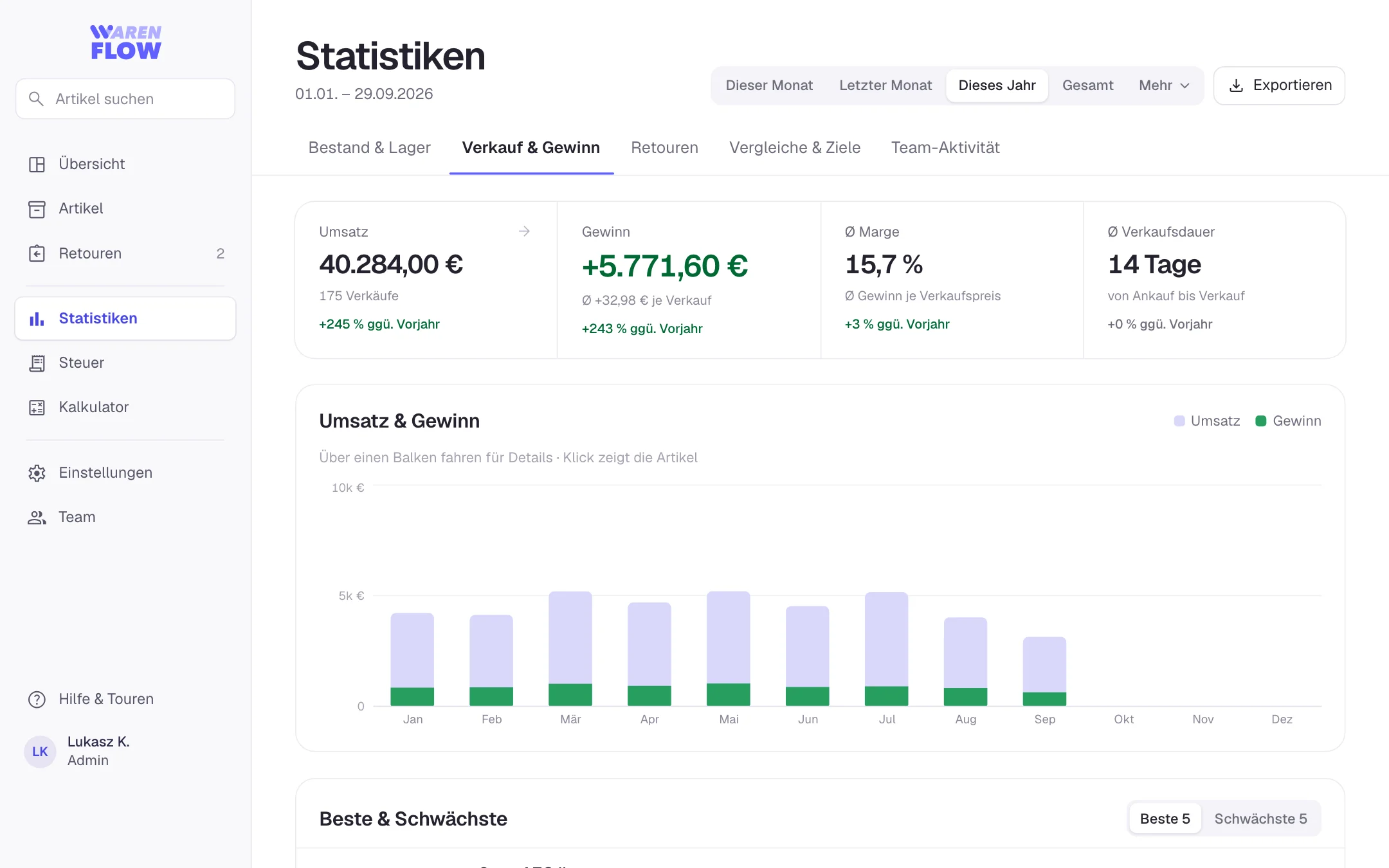Open Kalkulator in the sidebar
Screen dimensions: 1389x868
125,408
